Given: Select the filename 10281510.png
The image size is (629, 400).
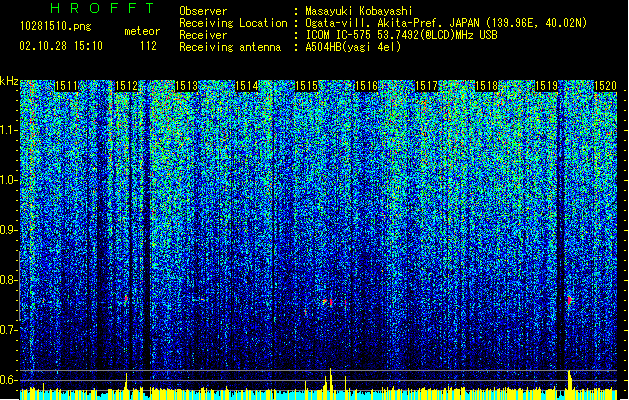Looking at the screenshot, I should (55, 27).
